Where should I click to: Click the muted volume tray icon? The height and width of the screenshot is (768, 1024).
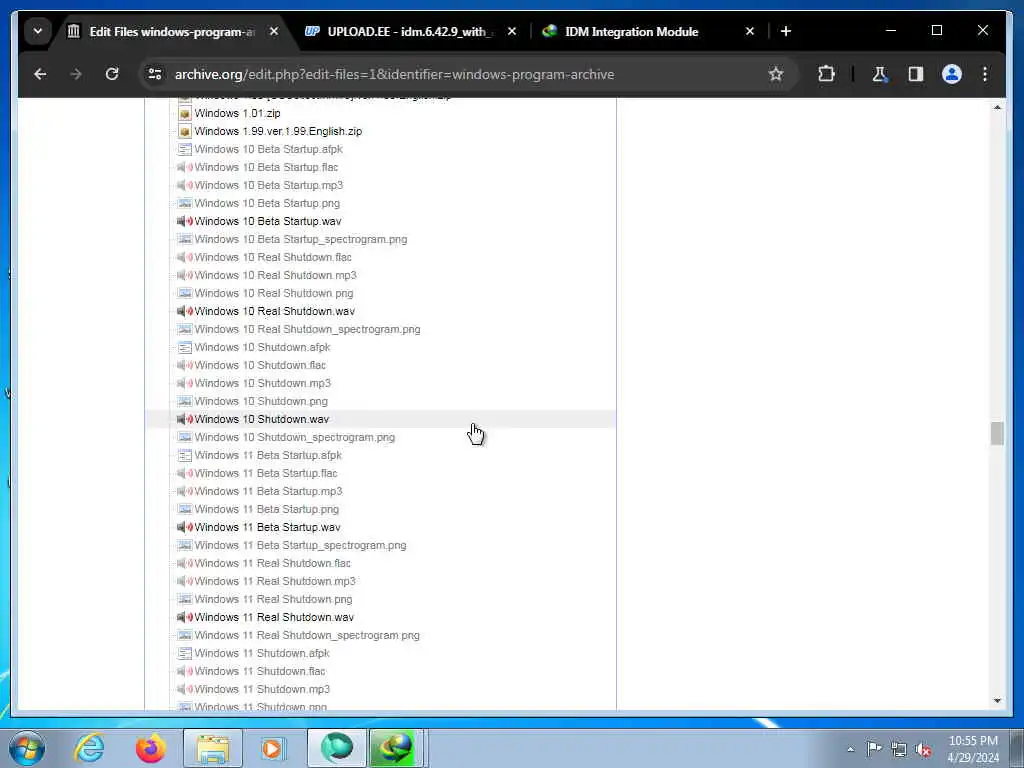point(923,749)
